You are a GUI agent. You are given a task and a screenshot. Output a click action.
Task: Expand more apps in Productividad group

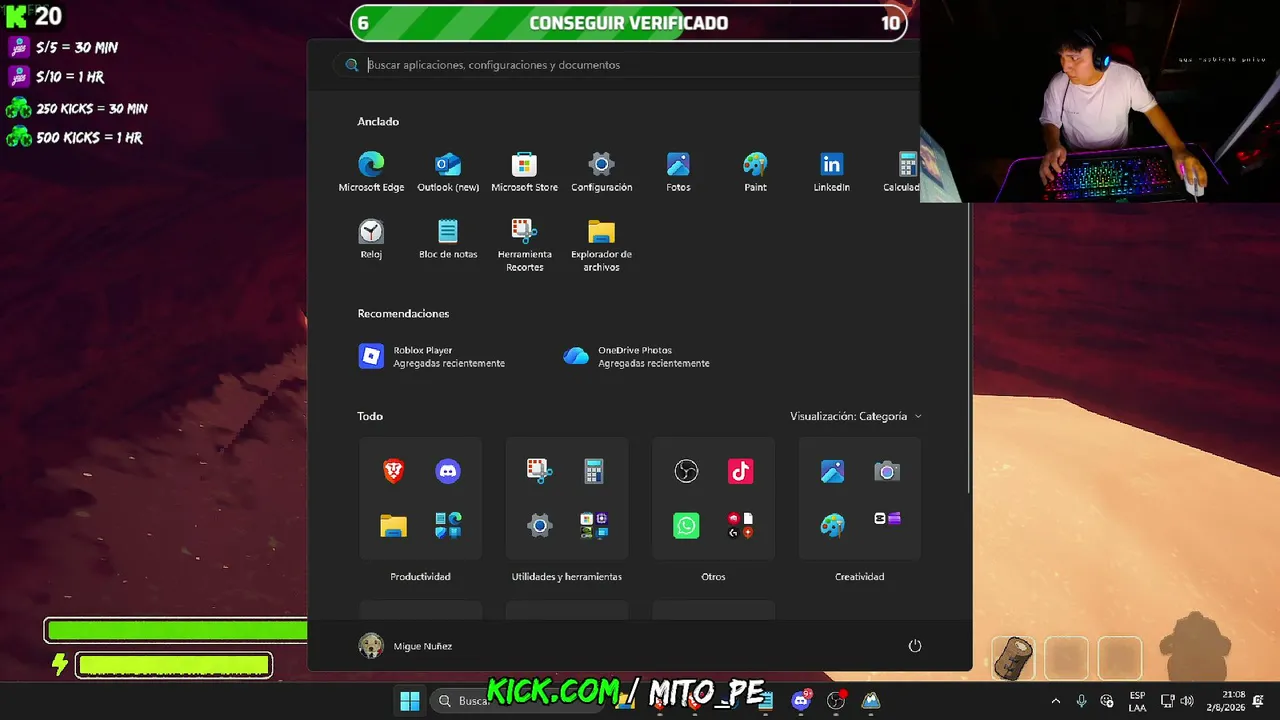(448, 525)
